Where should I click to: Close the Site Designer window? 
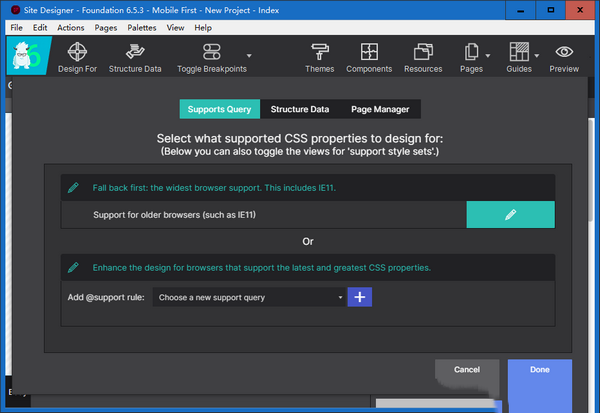click(x=580, y=10)
